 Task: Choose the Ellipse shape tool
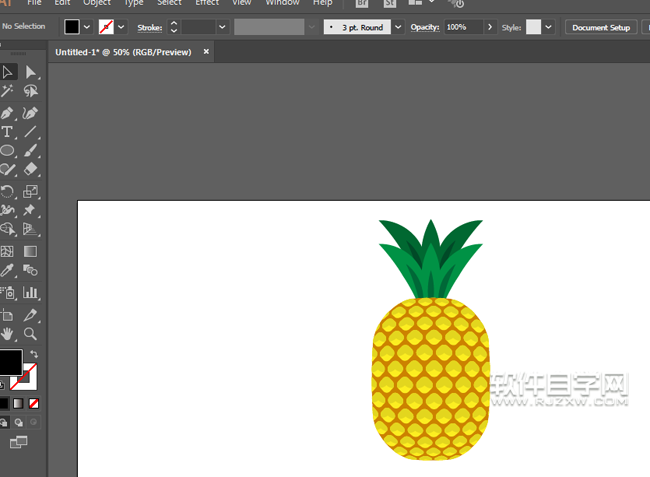(7, 151)
